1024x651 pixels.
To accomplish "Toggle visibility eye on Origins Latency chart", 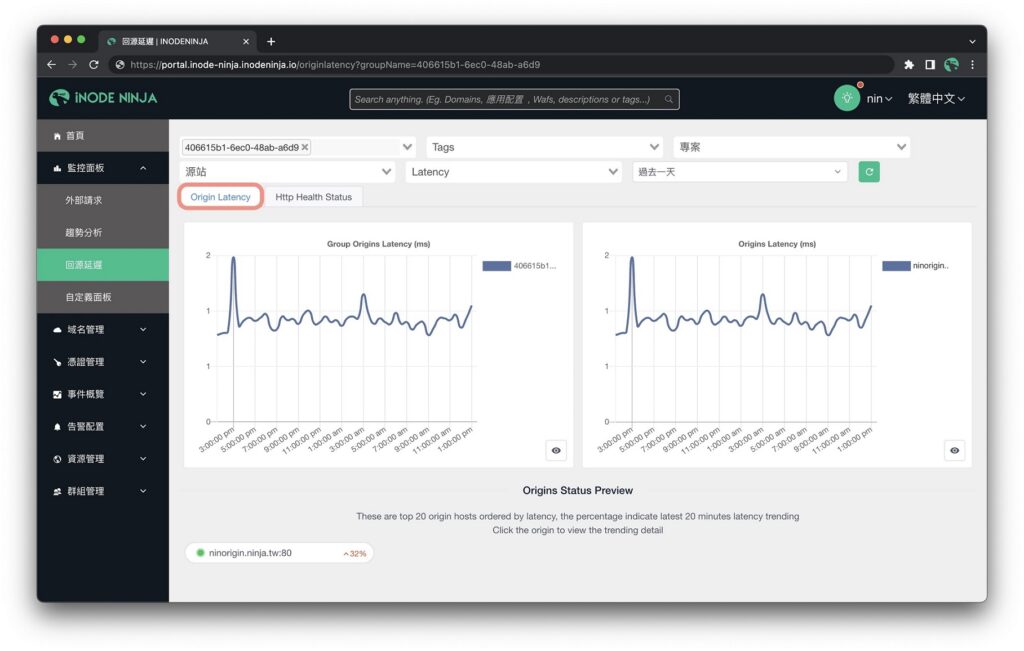I will tap(954, 451).
